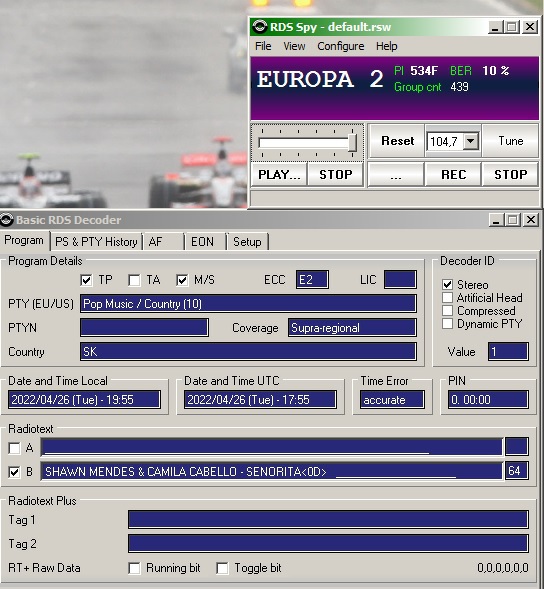Click the Radiotext Plus Tag 2 field
The image size is (544, 589).
point(328,544)
